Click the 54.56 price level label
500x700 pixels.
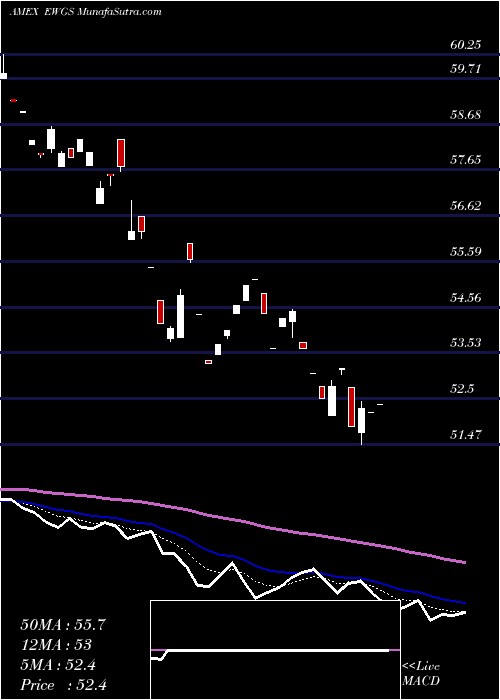(466, 297)
